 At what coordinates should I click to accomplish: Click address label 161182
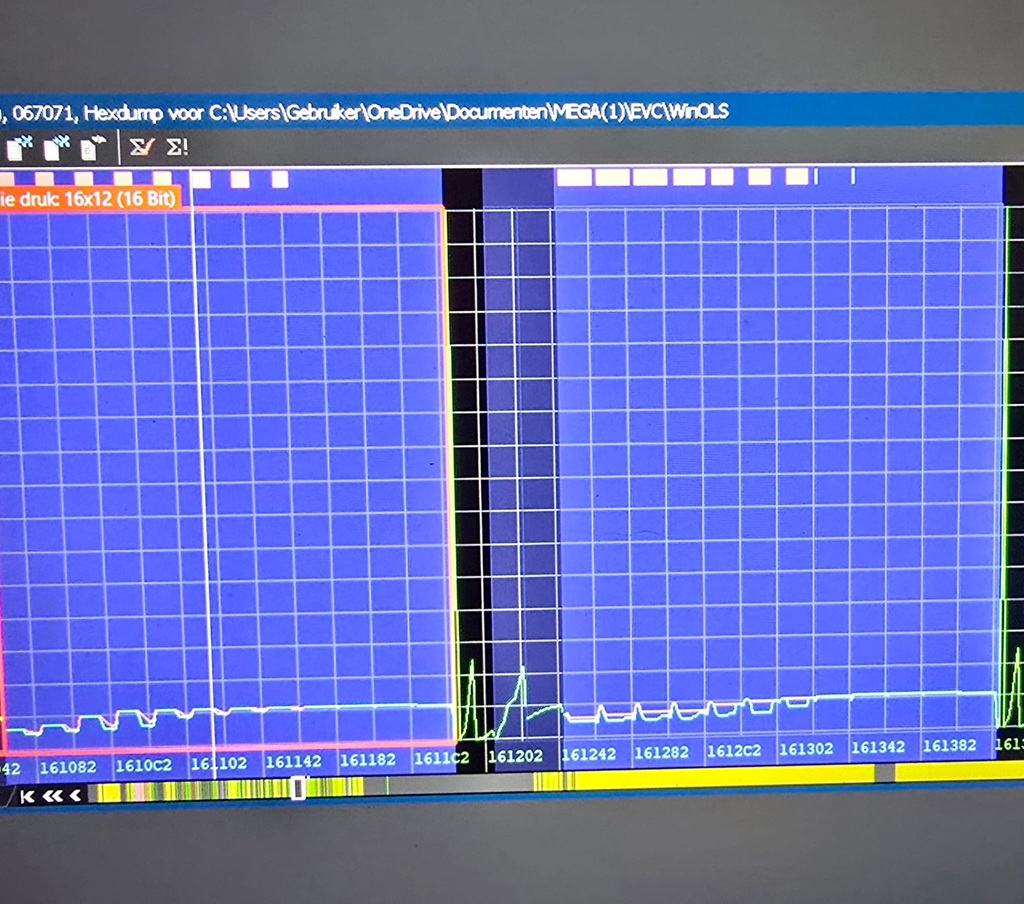[368, 760]
